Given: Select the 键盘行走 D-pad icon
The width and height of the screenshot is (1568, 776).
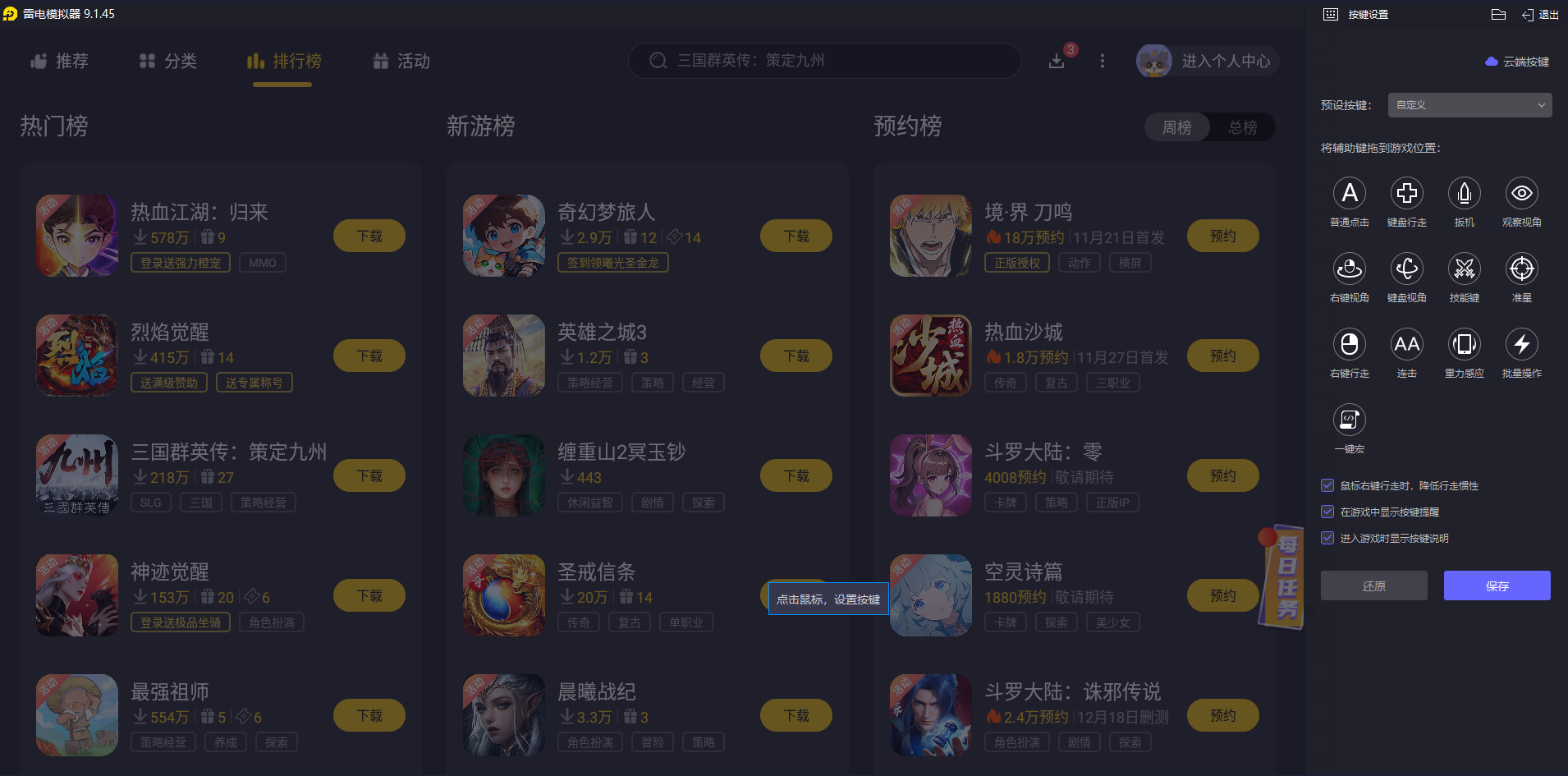Looking at the screenshot, I should 1406,194.
